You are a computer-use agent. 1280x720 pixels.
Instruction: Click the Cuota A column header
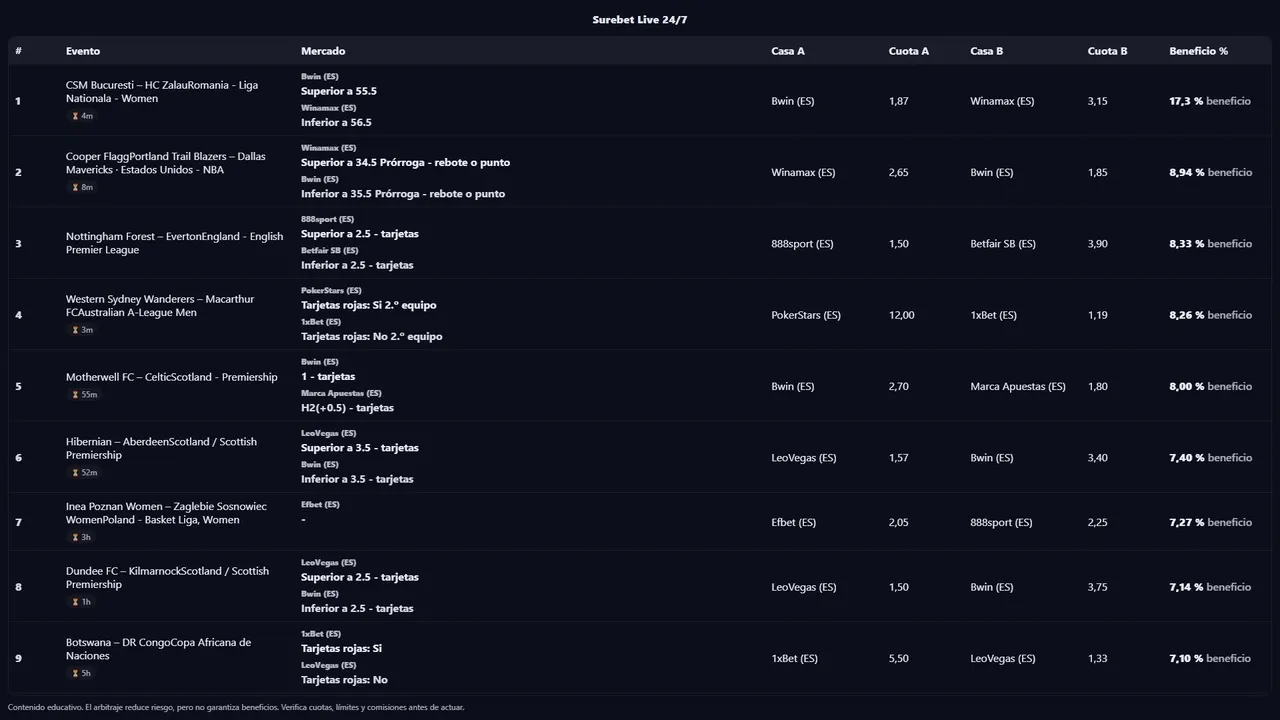pos(908,51)
